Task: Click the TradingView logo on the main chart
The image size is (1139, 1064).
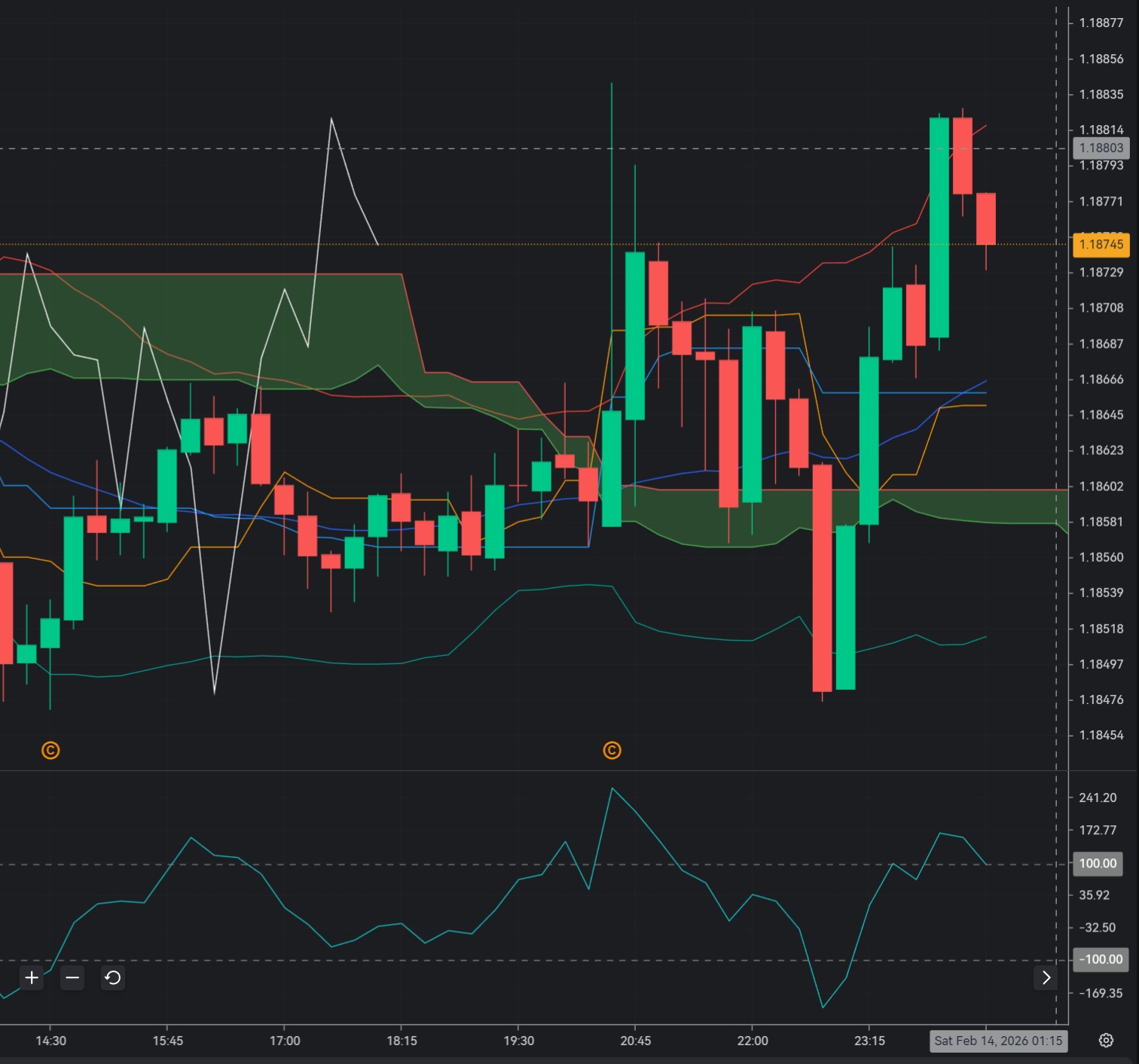Action: (49, 750)
